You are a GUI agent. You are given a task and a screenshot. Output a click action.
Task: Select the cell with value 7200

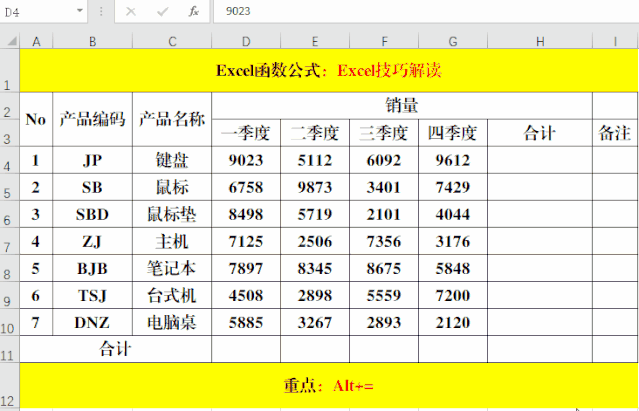[453, 295]
